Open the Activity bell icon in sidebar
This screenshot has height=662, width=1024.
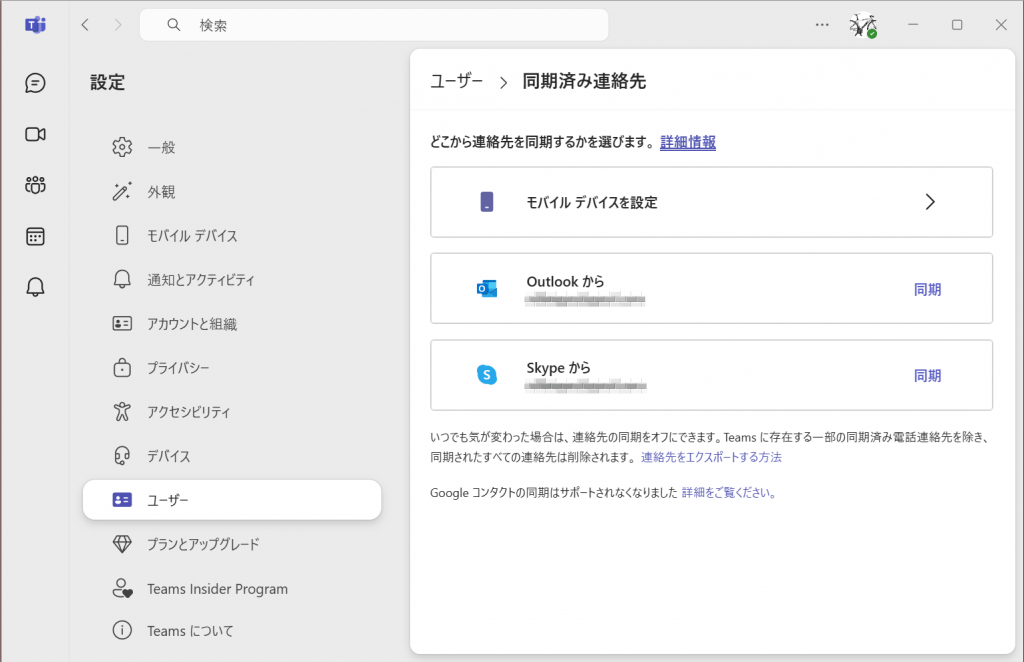tap(36, 287)
